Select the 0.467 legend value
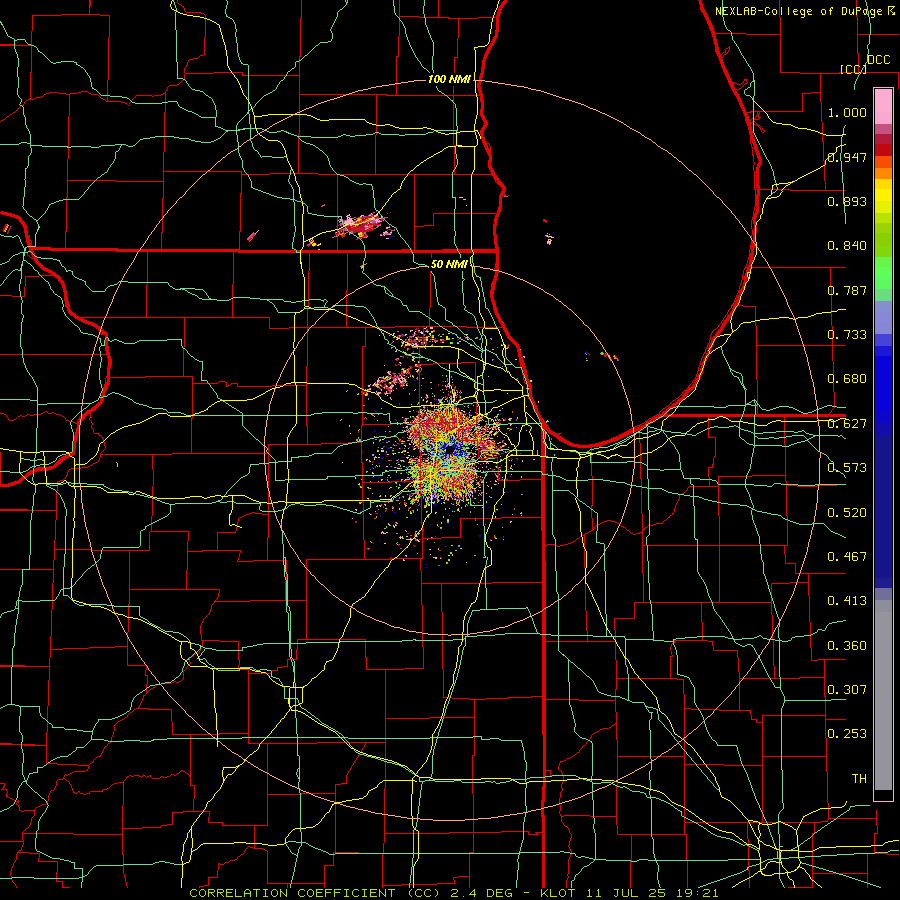The image size is (900, 900). click(x=847, y=557)
